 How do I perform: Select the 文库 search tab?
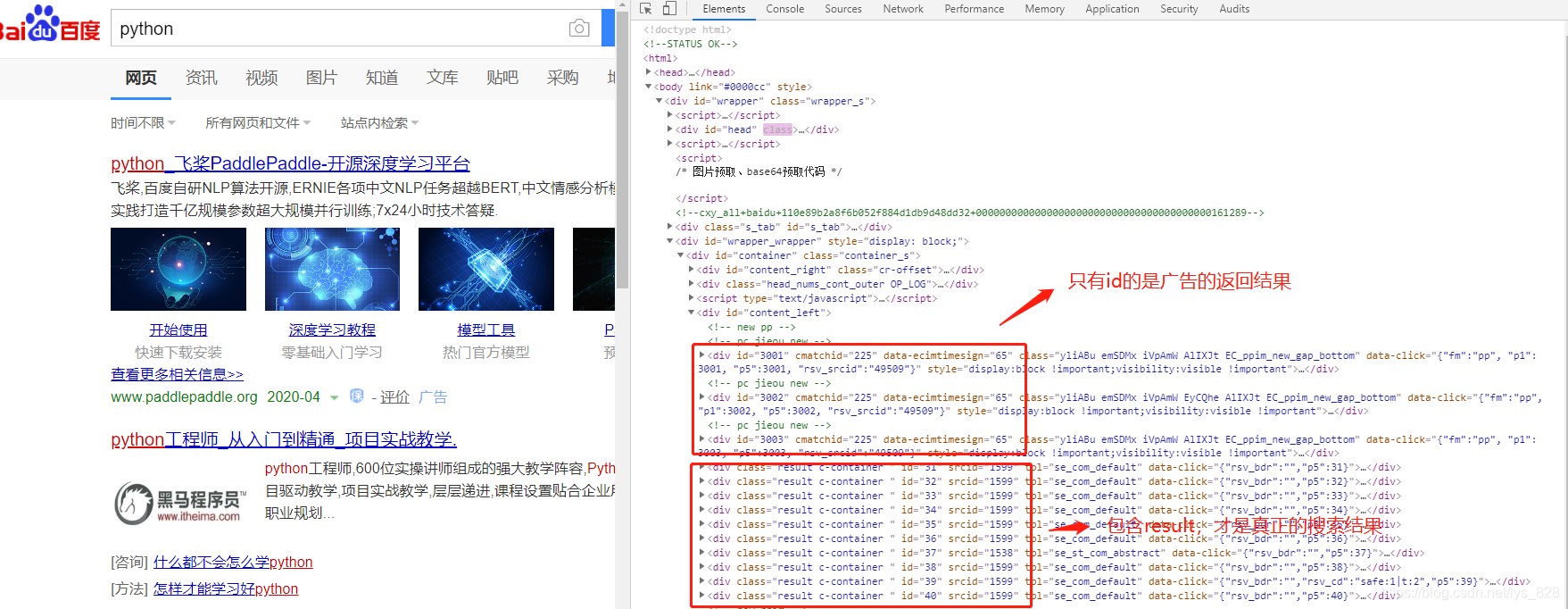click(x=442, y=79)
